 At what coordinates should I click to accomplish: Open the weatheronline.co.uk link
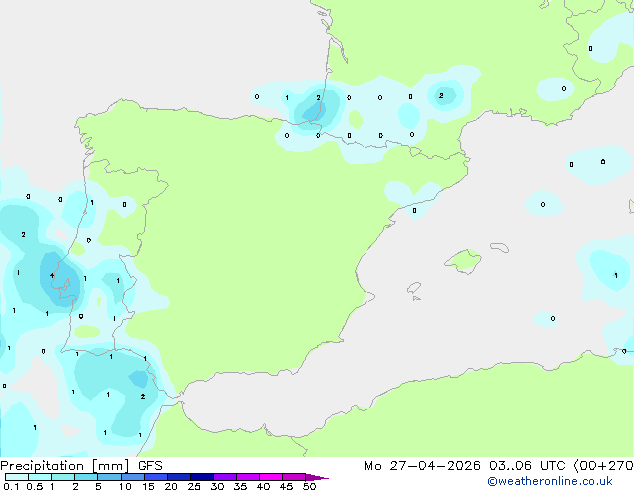tap(550, 481)
